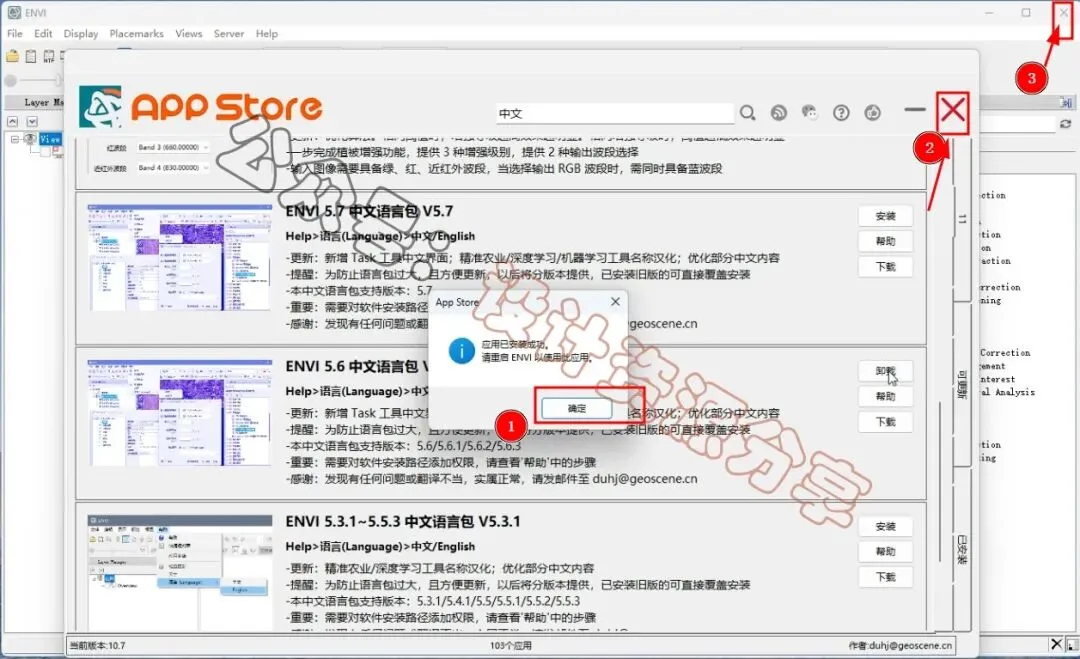The width and height of the screenshot is (1080, 659).
Task: Select the View item in Layer Manager tree
Action: (x=50, y=139)
